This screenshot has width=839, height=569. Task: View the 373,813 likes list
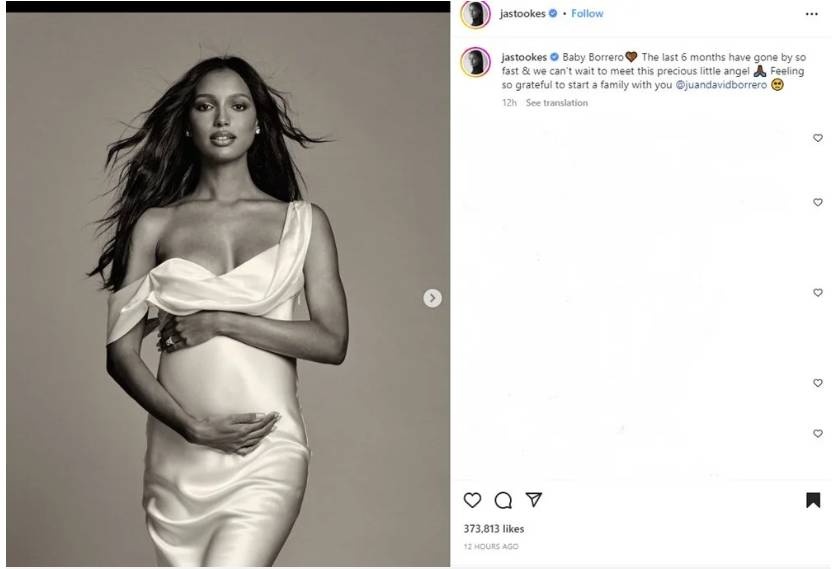click(493, 529)
